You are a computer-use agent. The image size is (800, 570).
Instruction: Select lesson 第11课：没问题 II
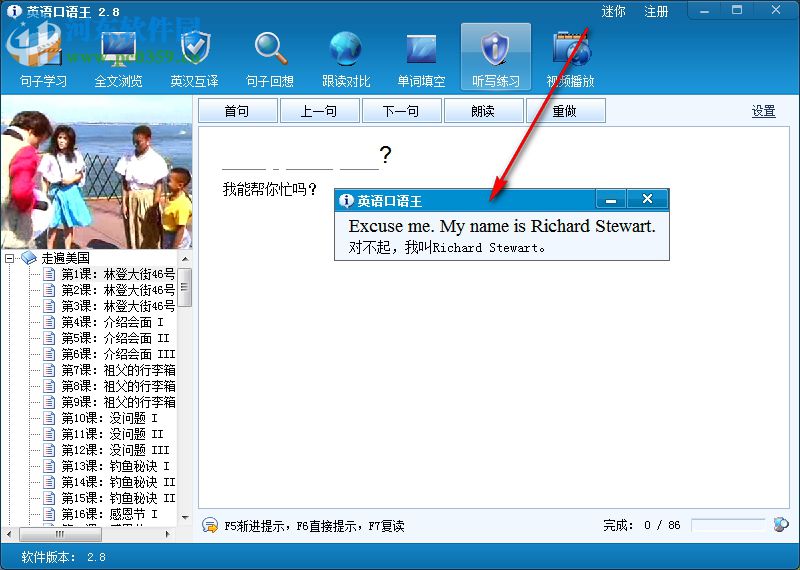pyautogui.click(x=112, y=434)
